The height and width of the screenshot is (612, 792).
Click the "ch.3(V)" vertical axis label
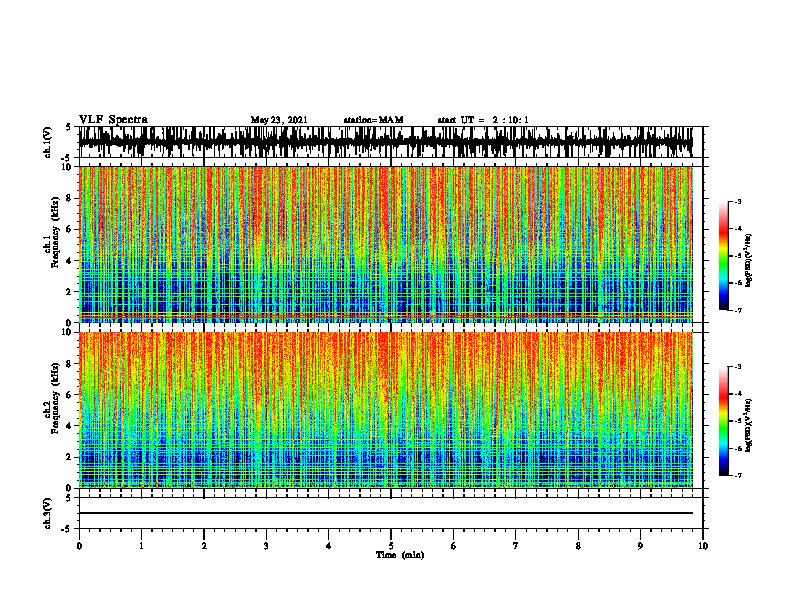click(48, 513)
